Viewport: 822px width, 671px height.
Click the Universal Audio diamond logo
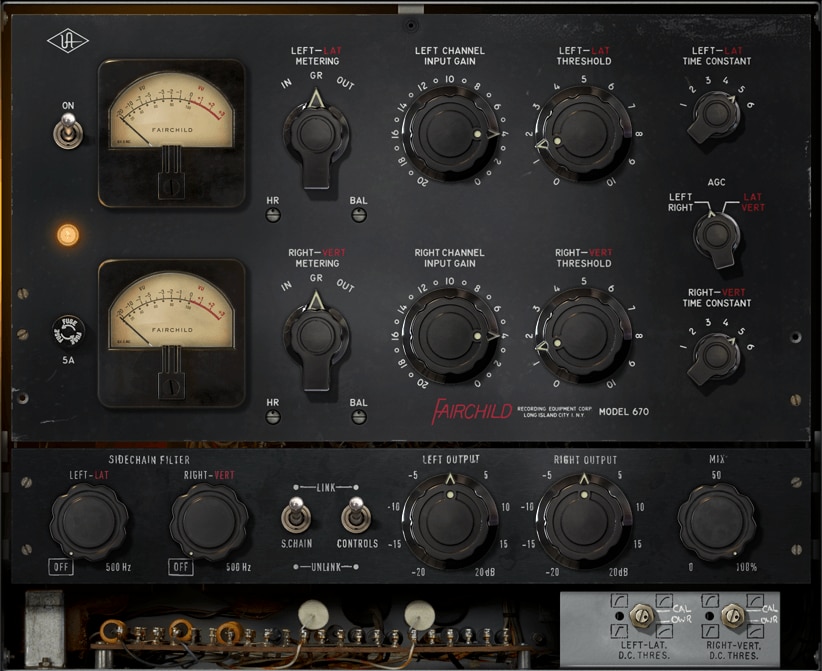coord(68,41)
